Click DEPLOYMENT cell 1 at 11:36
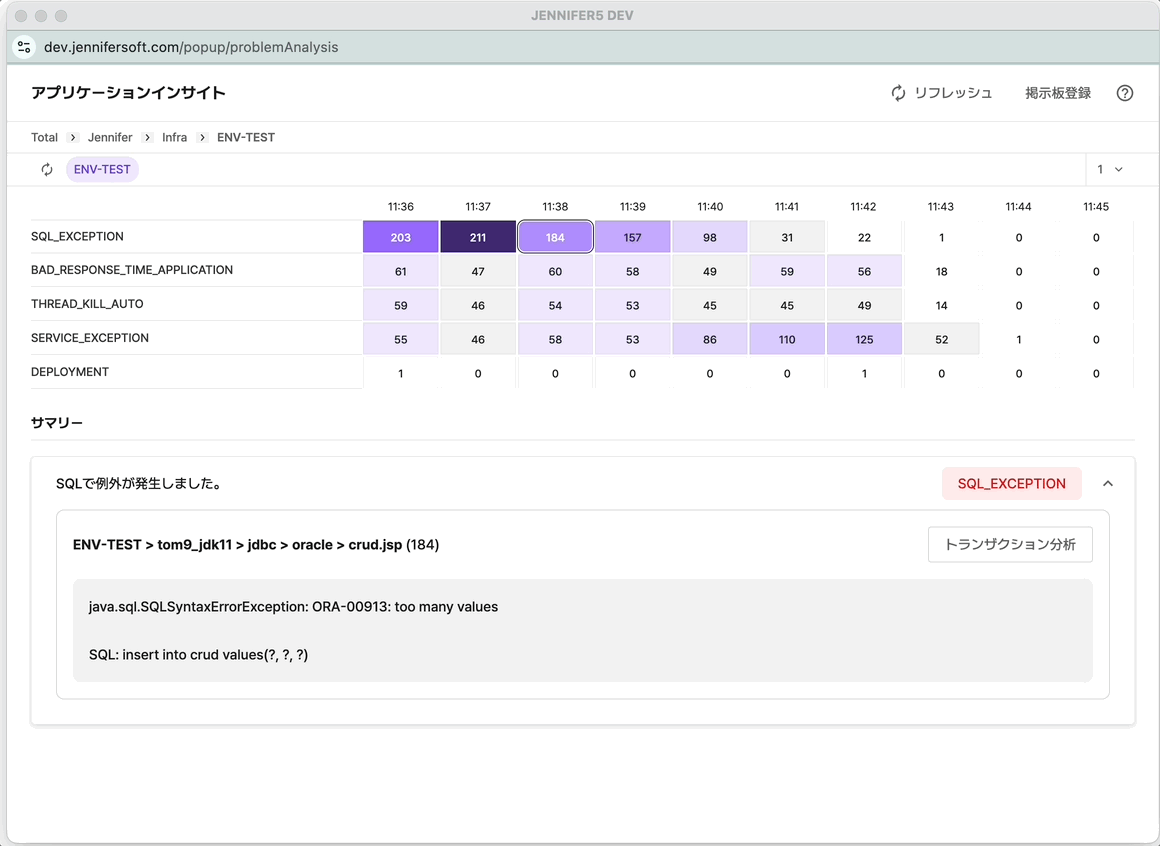This screenshot has height=846, width=1160. coord(401,373)
